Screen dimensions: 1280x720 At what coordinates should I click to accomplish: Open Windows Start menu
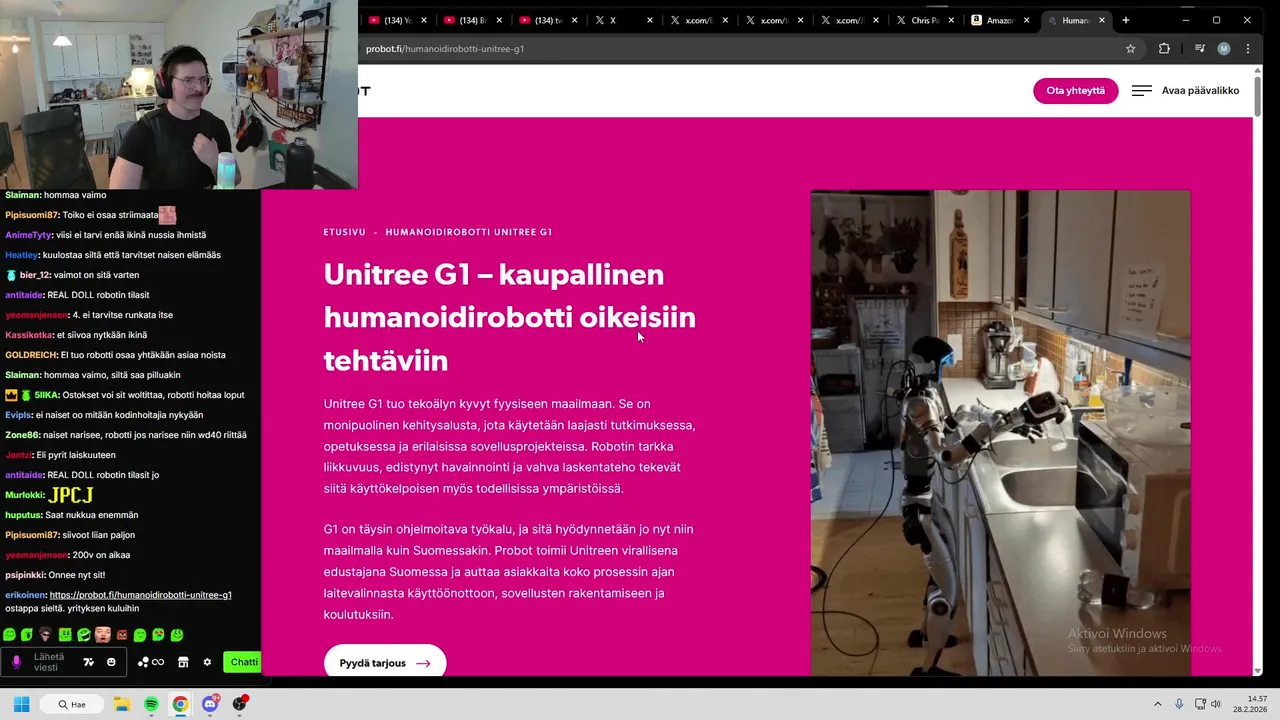pos(21,704)
